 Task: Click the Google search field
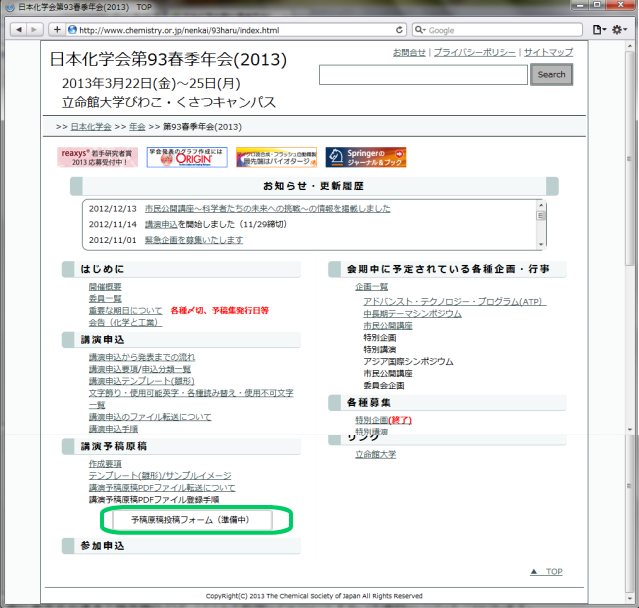pyautogui.click(x=497, y=30)
